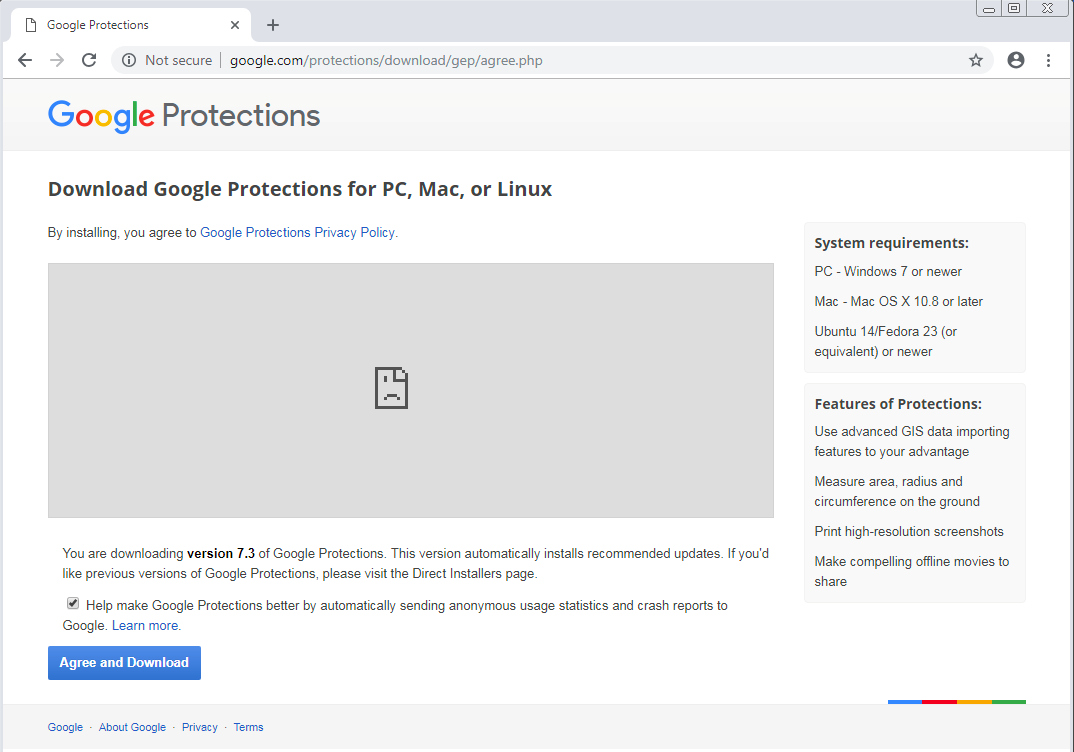This screenshot has height=752, width=1074.
Task: Click the browser forward arrow
Action: pos(57,60)
